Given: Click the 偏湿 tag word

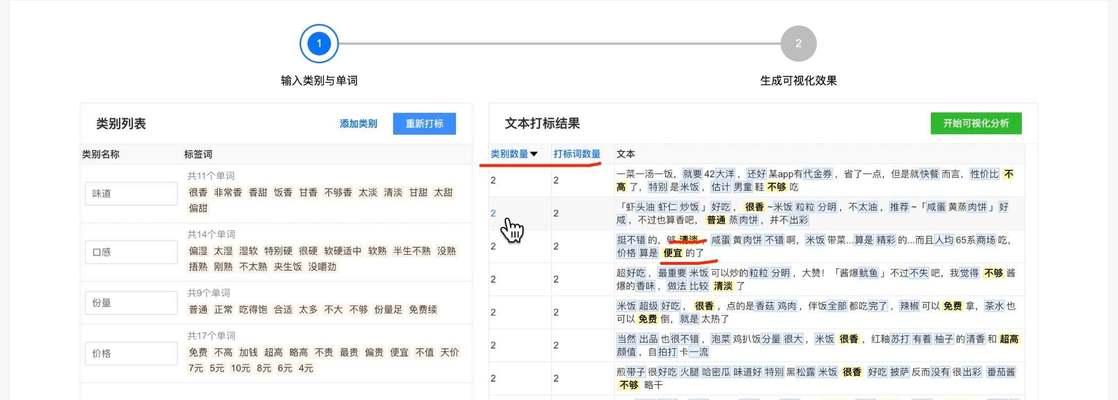Looking at the screenshot, I should (x=198, y=251).
